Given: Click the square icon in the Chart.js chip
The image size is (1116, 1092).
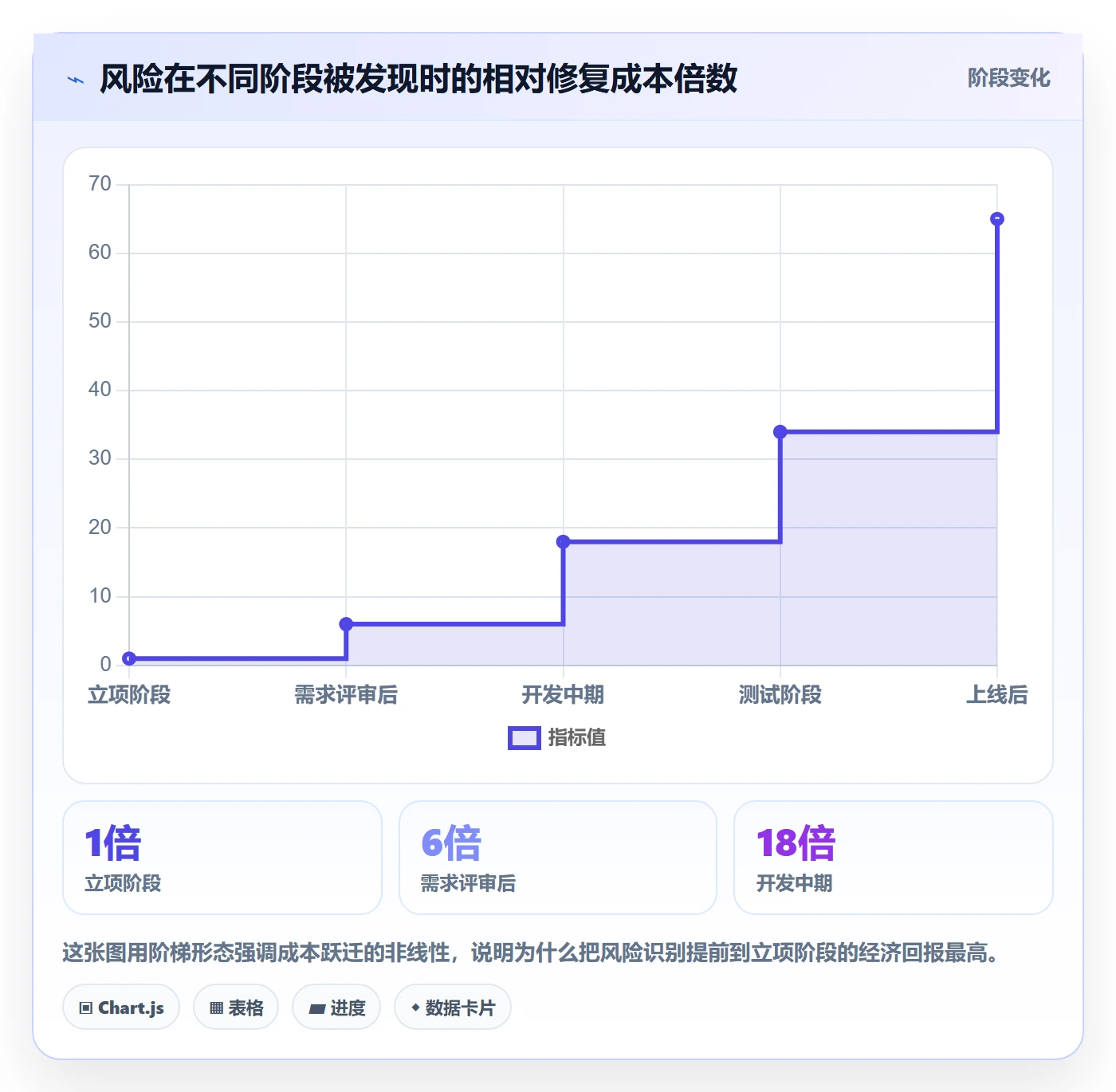Looking at the screenshot, I should 86,1008.
